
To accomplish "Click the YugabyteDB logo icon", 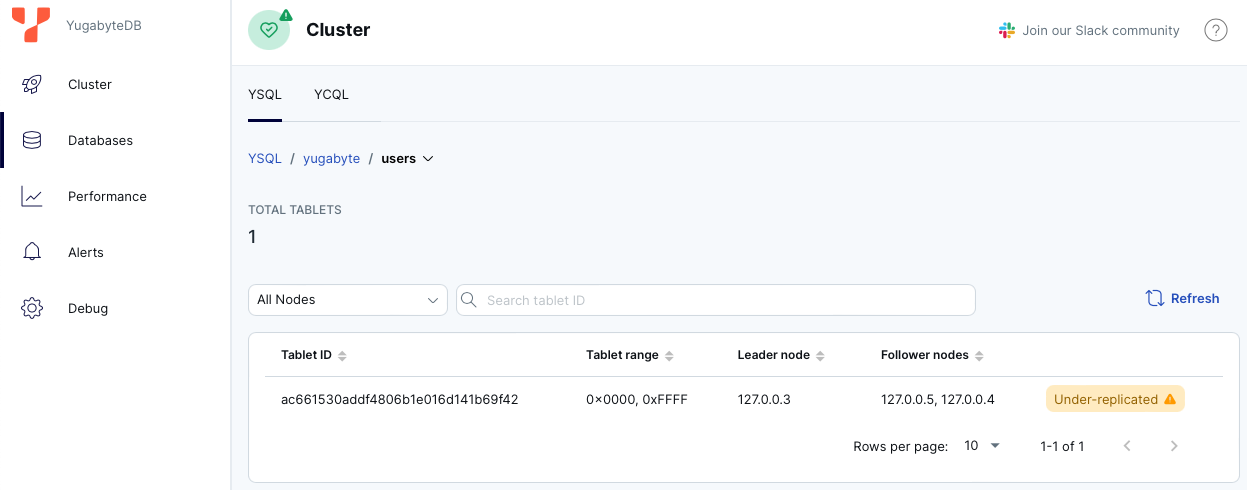I will (31, 25).
